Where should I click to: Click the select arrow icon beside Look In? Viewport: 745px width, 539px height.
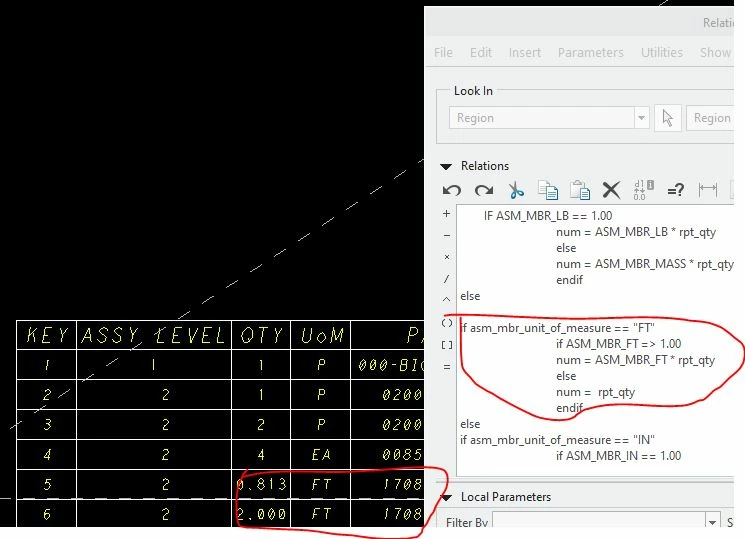point(668,118)
